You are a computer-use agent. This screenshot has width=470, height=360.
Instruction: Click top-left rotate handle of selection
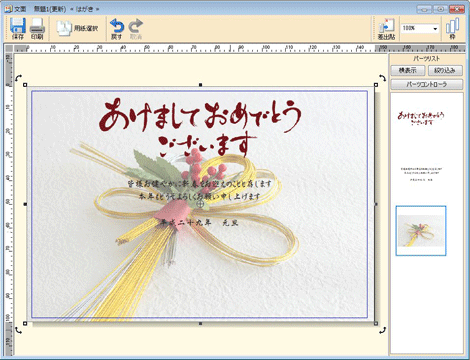point(18,78)
